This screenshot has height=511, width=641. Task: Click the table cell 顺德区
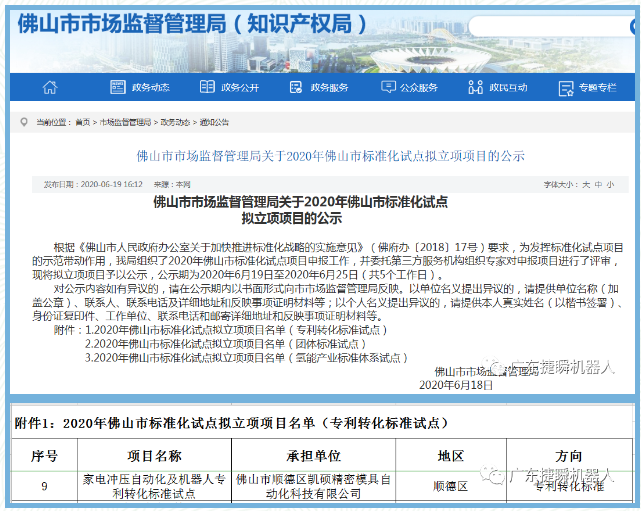pos(450,486)
